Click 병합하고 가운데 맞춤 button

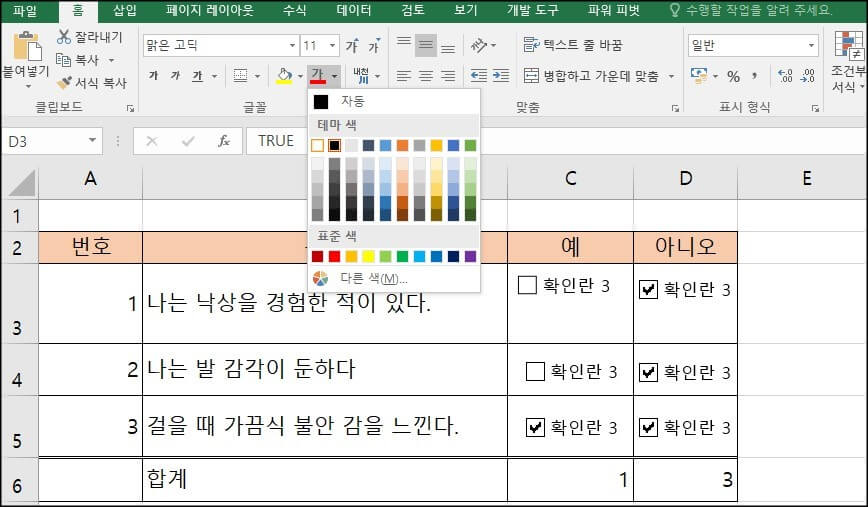click(592, 76)
